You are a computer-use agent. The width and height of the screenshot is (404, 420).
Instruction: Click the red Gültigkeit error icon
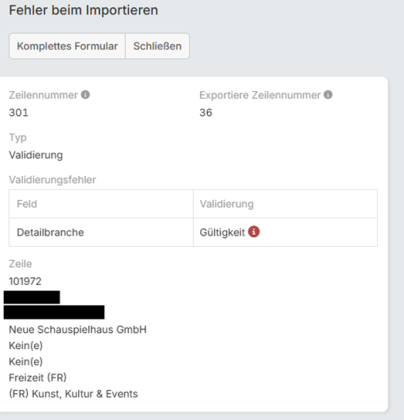tap(254, 232)
